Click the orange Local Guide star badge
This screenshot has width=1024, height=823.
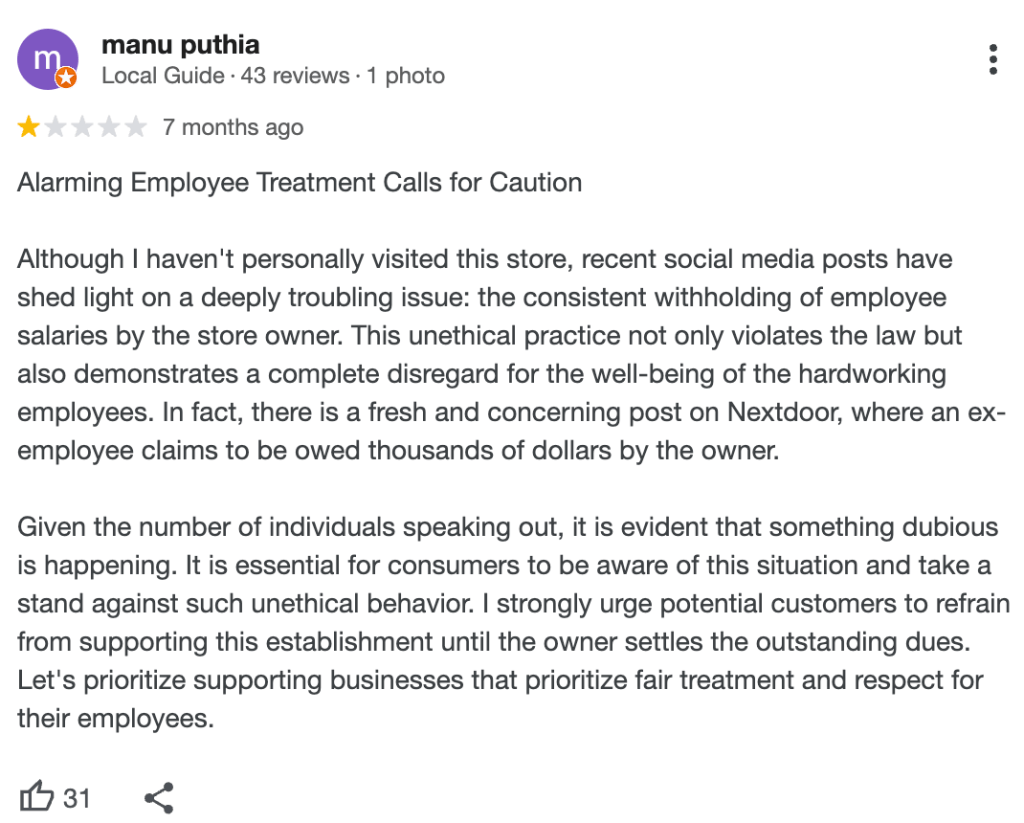tap(67, 78)
